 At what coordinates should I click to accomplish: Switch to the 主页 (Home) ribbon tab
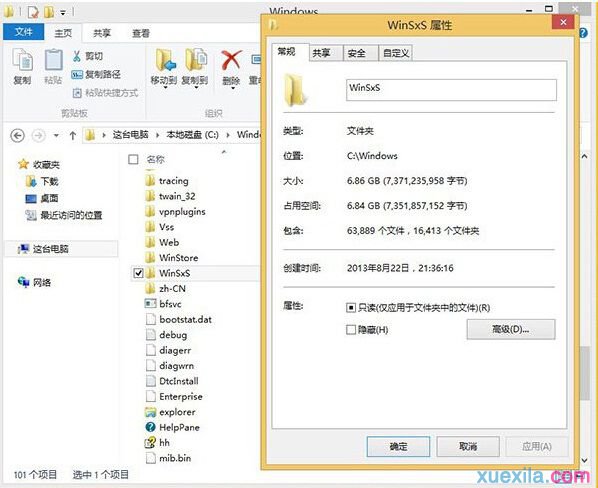click(63, 33)
